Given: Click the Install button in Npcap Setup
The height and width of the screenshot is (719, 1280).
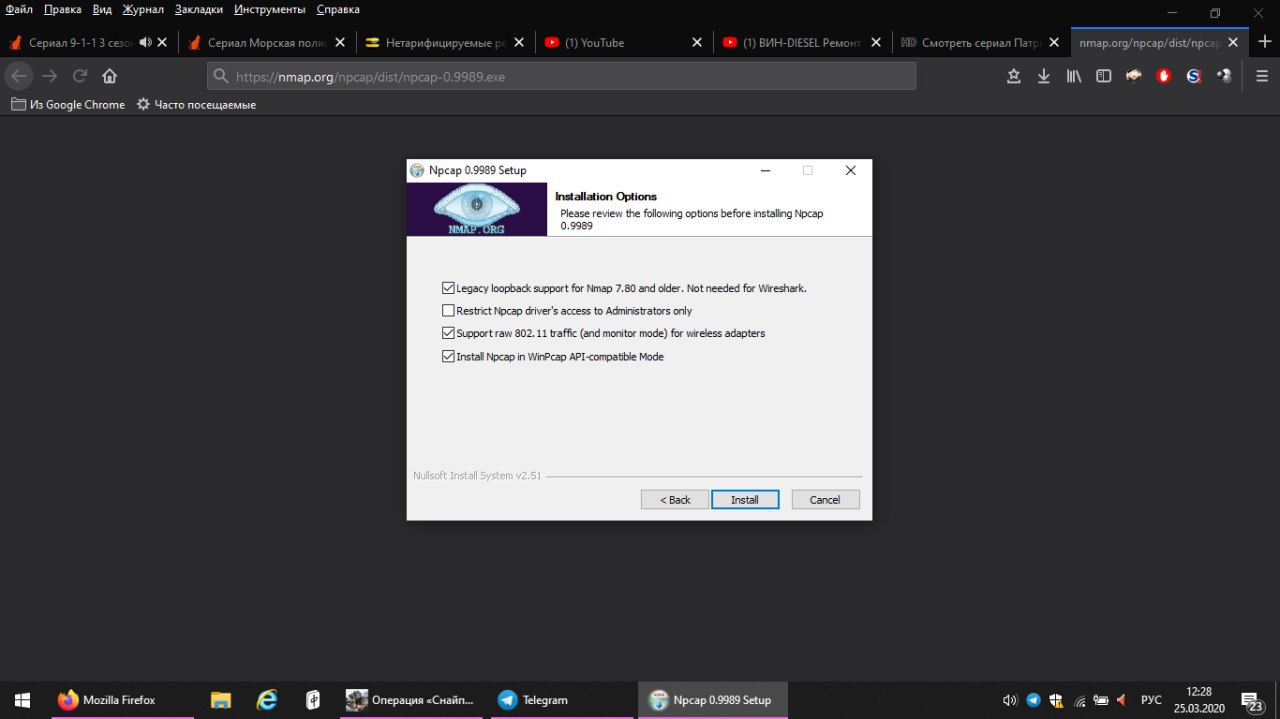Looking at the screenshot, I should click(745, 500).
